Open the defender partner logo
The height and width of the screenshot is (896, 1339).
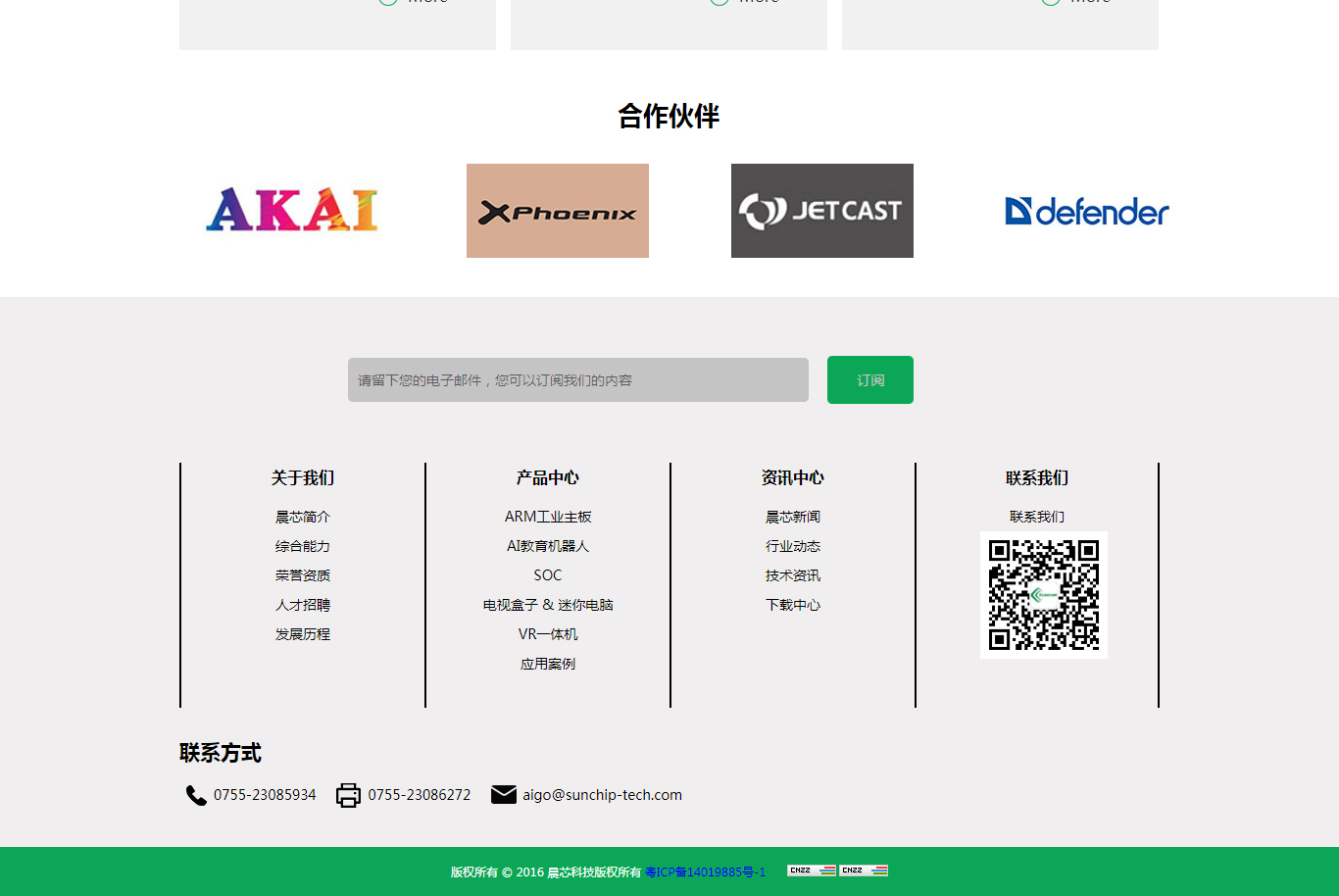click(1087, 211)
